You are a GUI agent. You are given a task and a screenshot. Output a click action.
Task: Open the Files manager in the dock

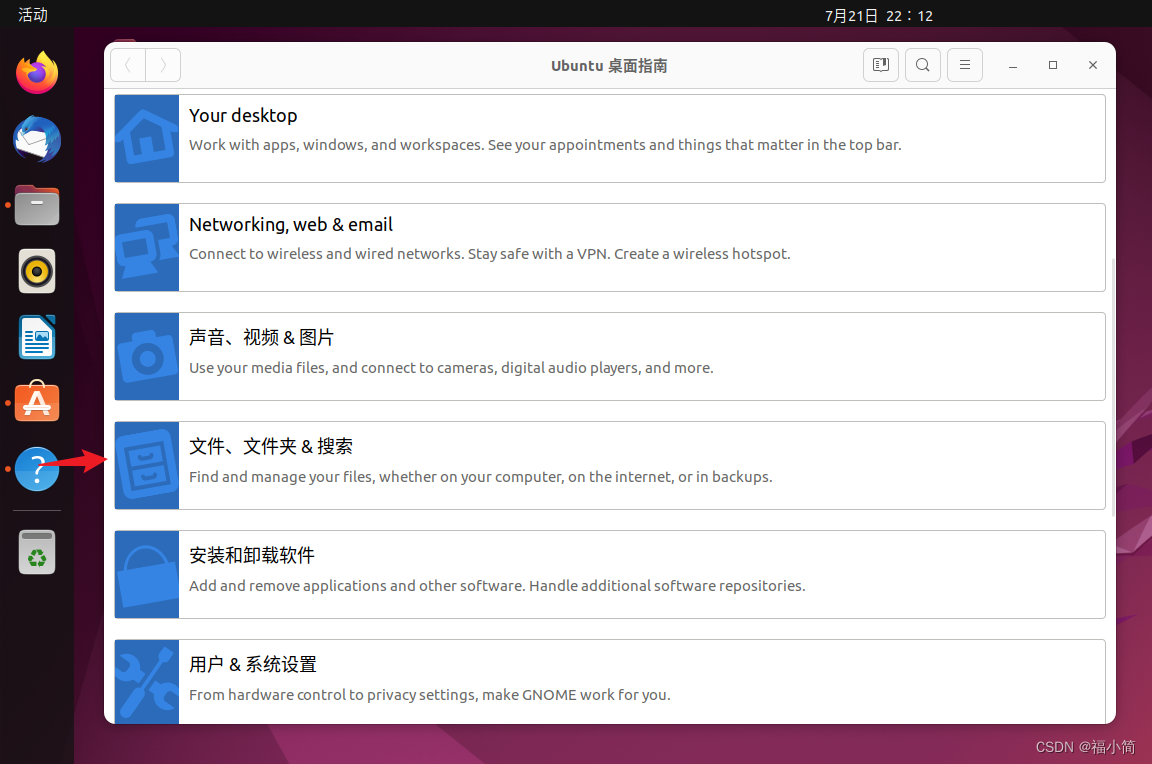point(37,205)
